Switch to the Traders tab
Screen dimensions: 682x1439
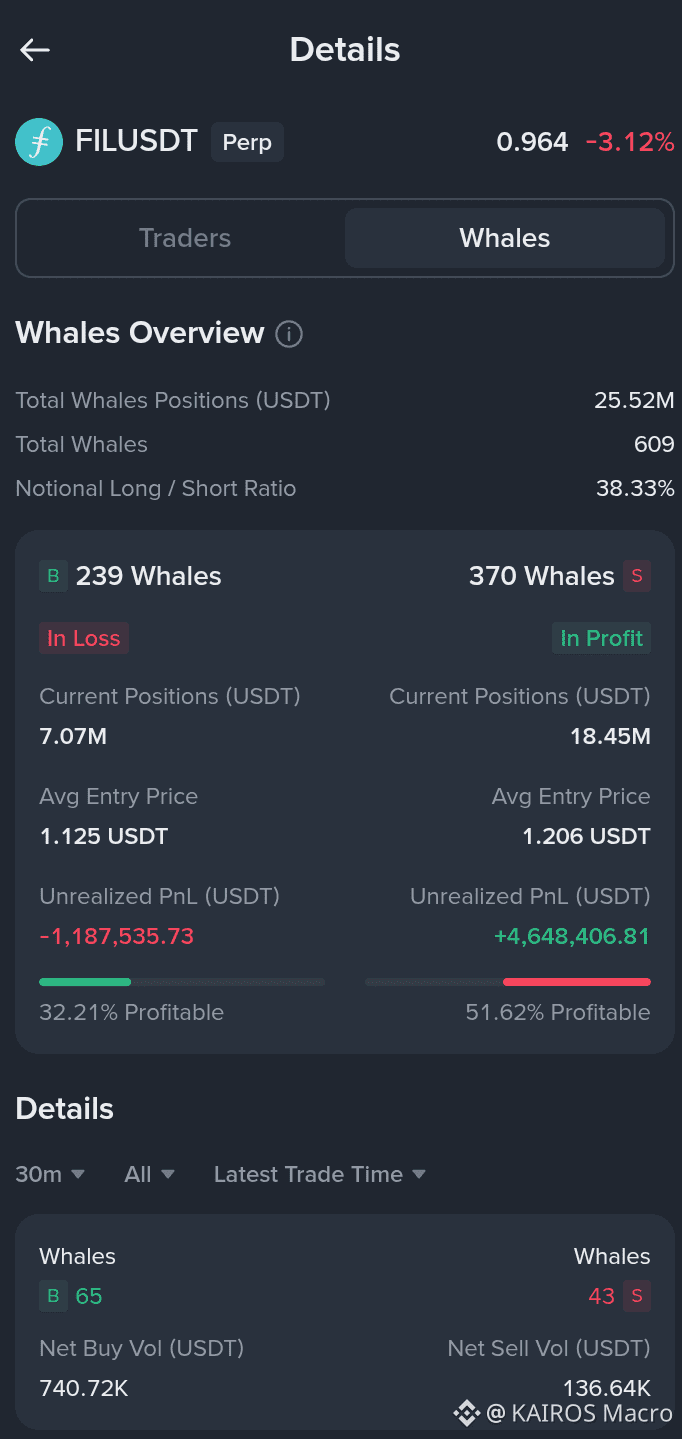[x=185, y=238]
